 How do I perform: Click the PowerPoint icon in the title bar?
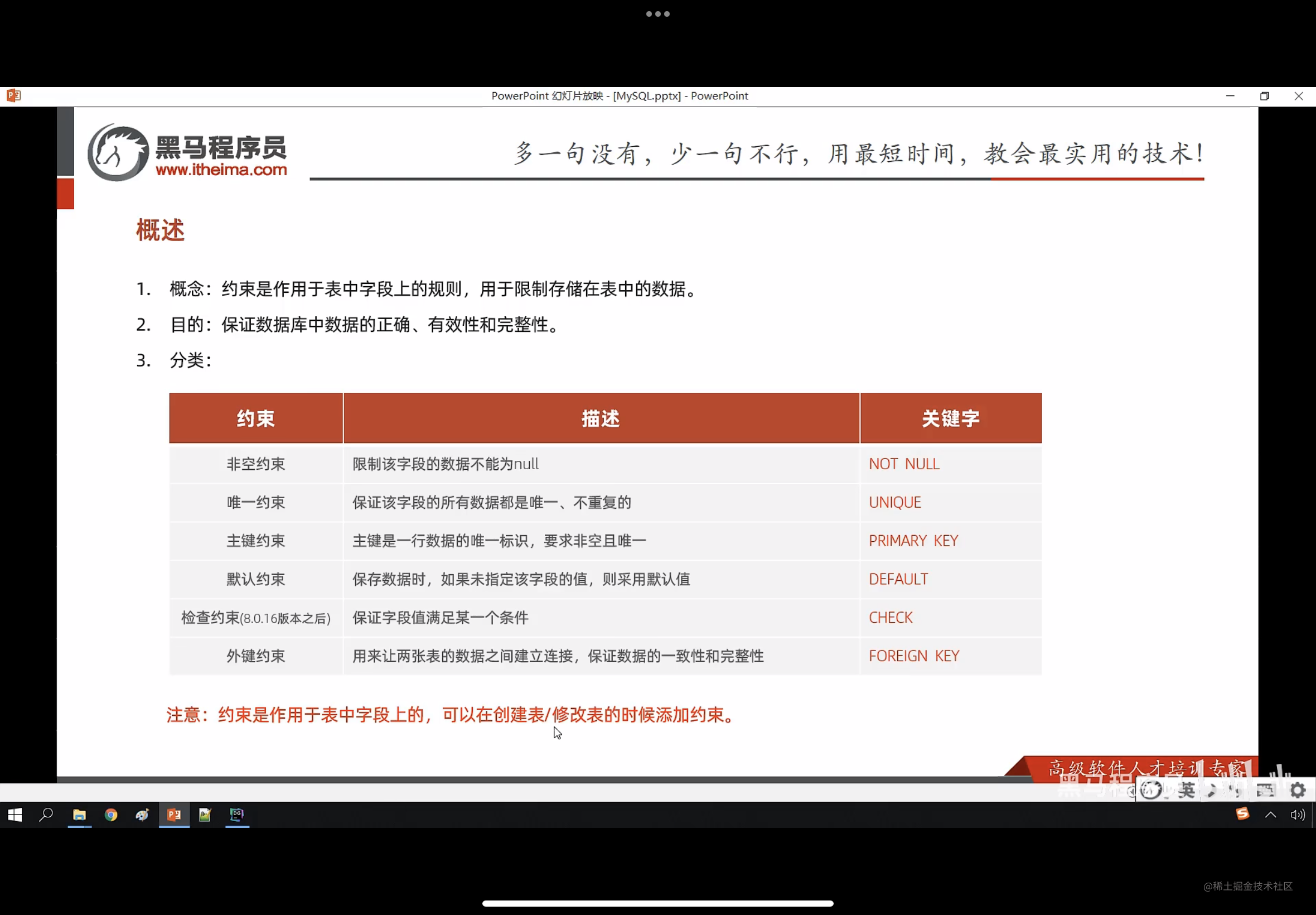[x=13, y=96]
